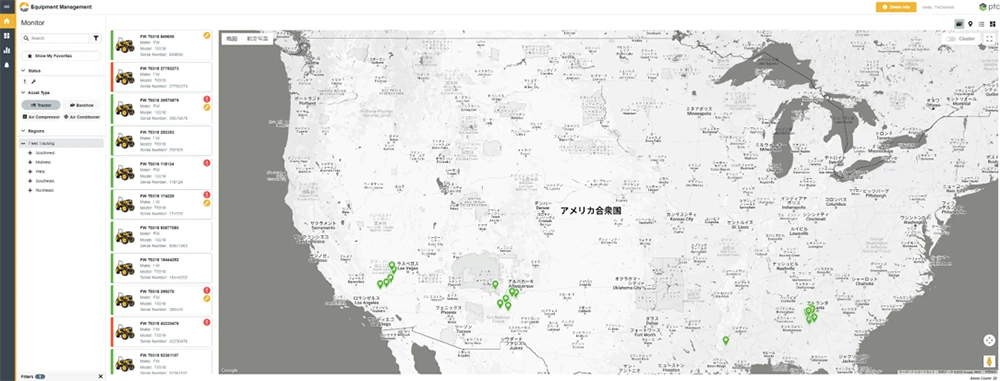1000x381 pixels.
Task: Select the 地図 map type tab
Action: click(232, 39)
